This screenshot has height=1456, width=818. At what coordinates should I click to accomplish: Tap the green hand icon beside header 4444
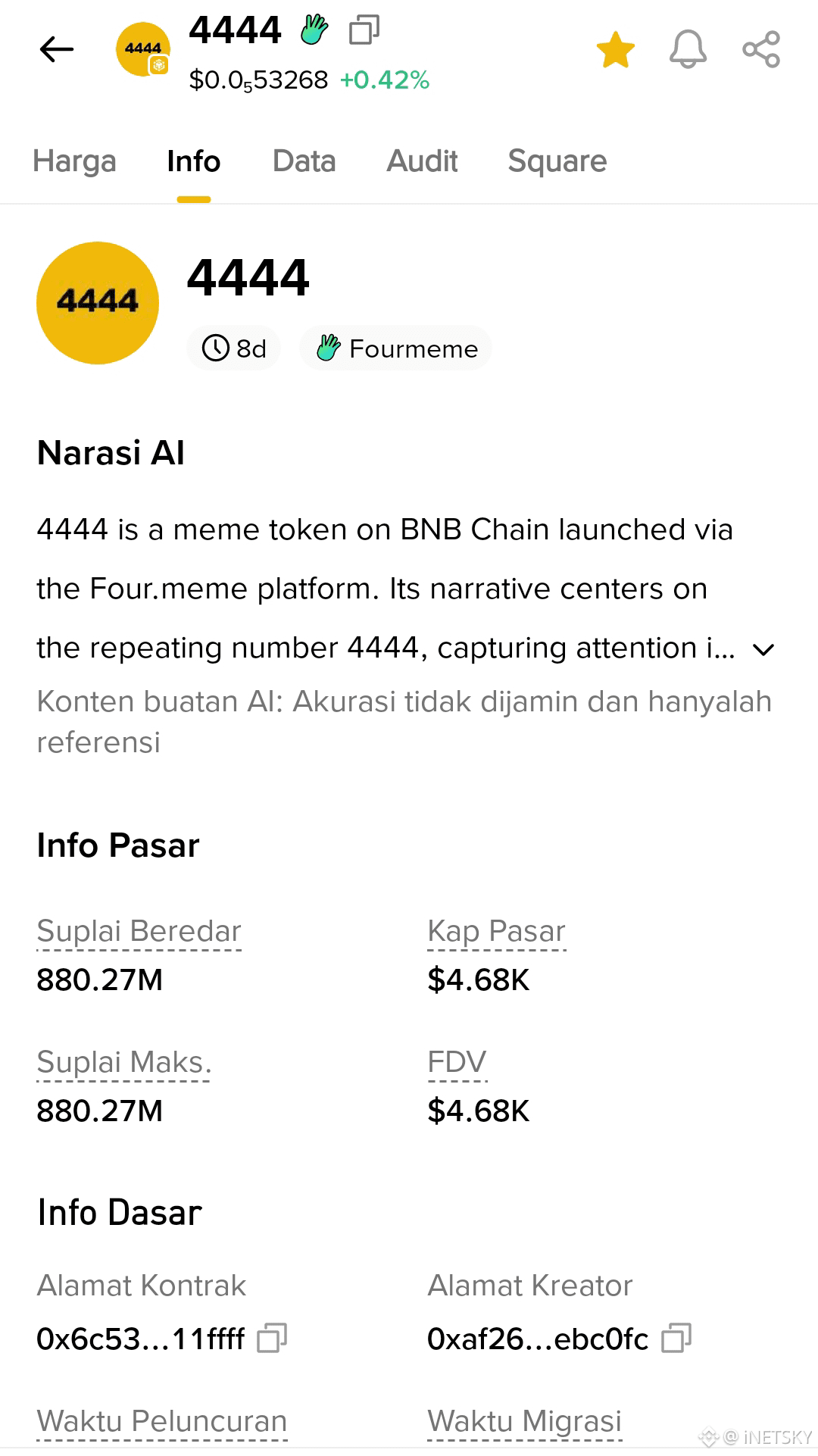pos(314,30)
